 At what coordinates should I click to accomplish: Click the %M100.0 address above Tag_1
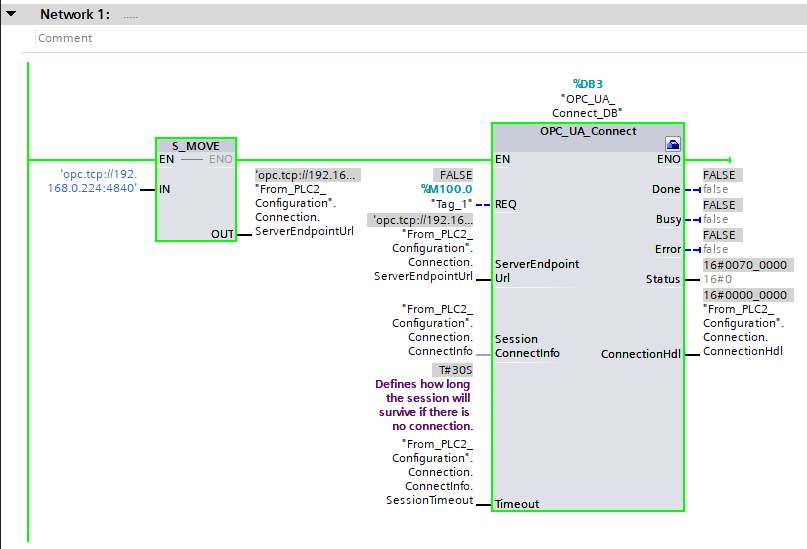(x=446, y=189)
